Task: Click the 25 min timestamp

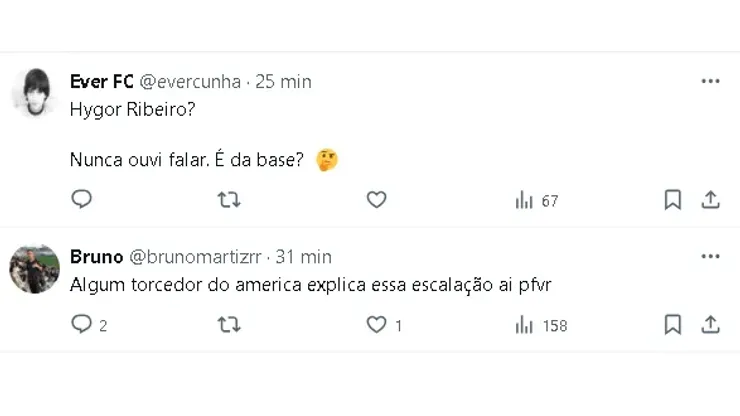Action: (x=283, y=81)
